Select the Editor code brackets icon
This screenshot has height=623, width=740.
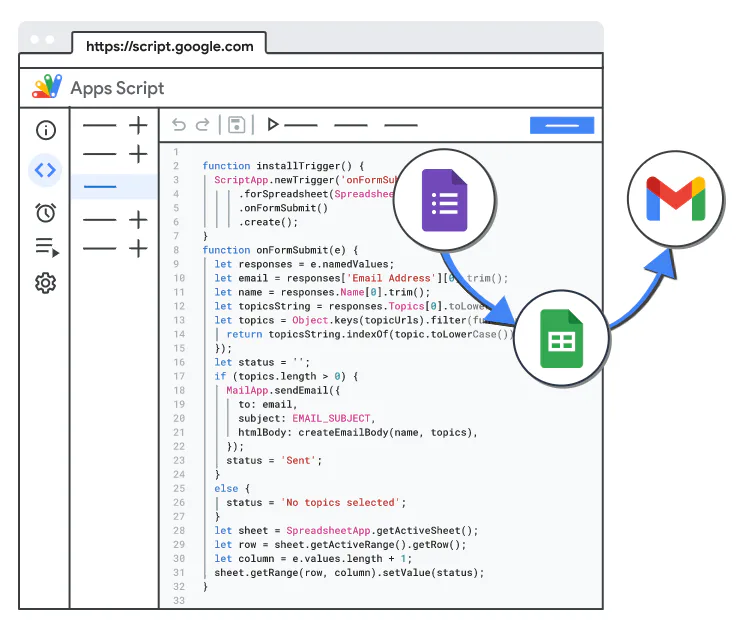tap(45, 170)
